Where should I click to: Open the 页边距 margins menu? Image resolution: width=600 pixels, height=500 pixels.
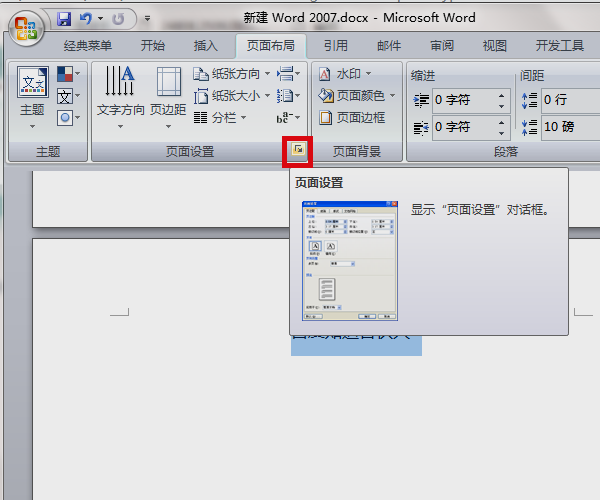click(168, 98)
